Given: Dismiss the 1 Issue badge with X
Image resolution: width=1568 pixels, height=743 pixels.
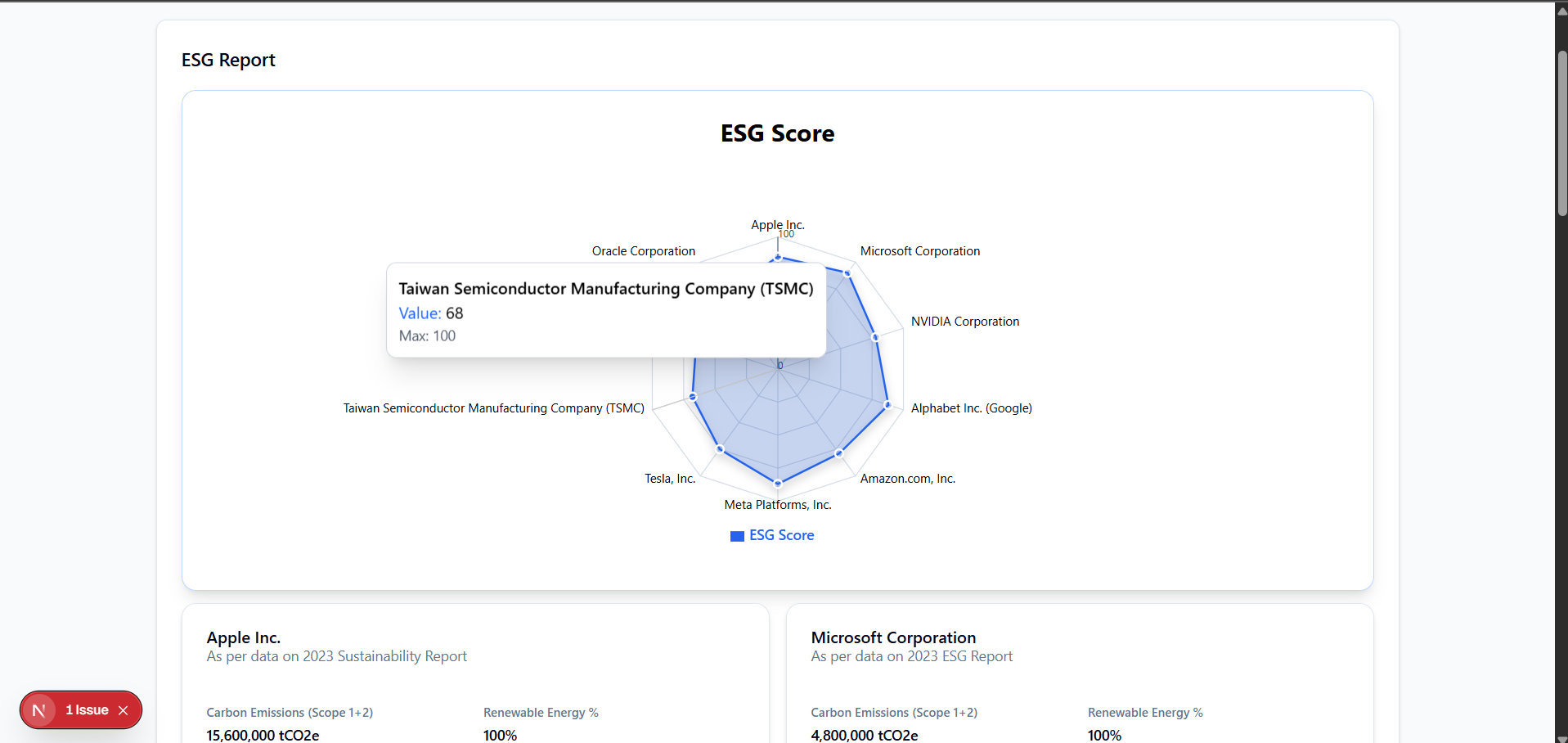Looking at the screenshot, I should coord(124,710).
